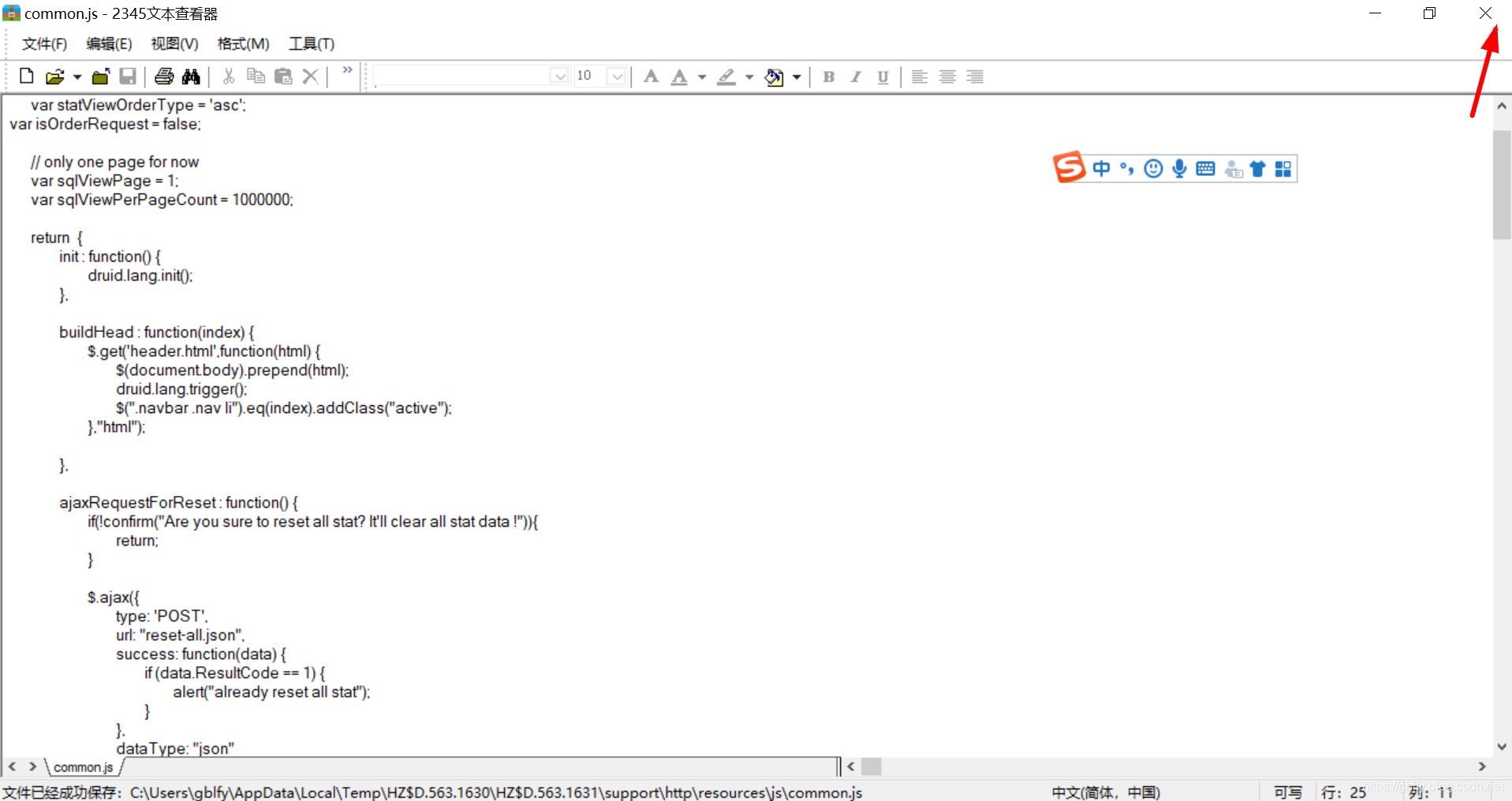Create a new document with the blank page icon
This screenshot has width=1512, height=801.
pyautogui.click(x=26, y=76)
